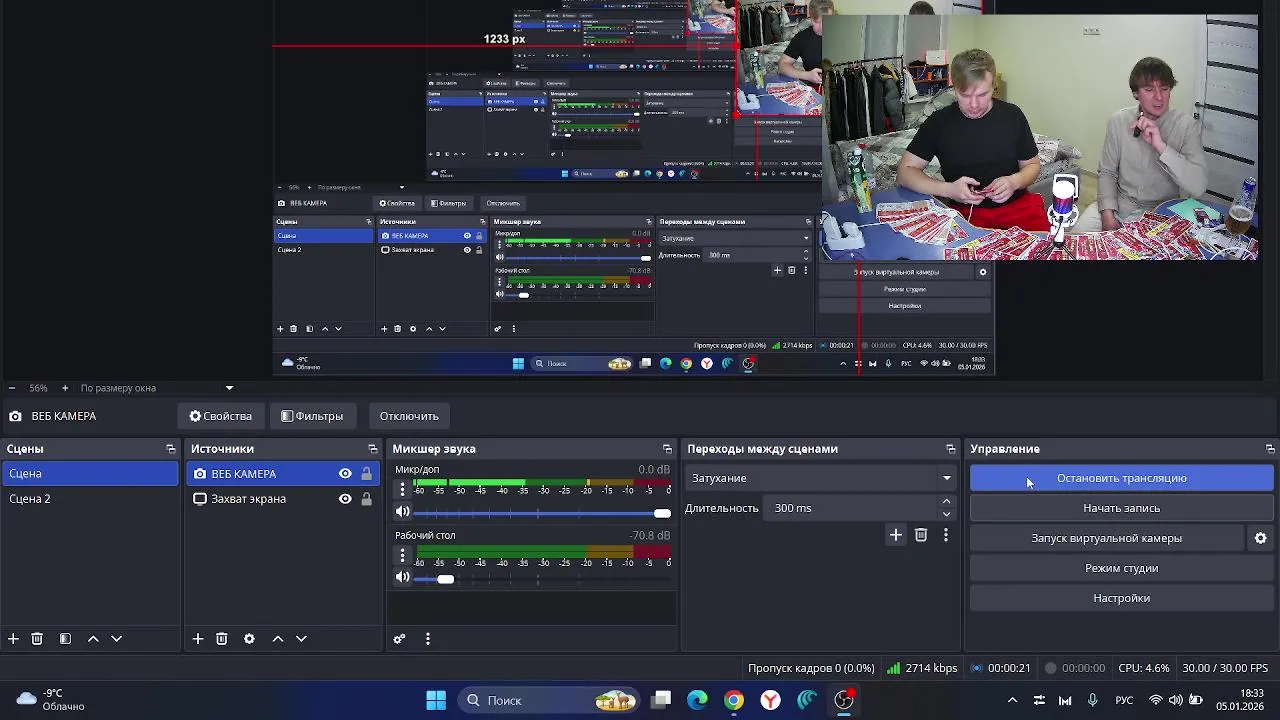Screen dimensions: 1280x720
Task: Remove the source with the Источники trash icon
Action: click(222, 638)
